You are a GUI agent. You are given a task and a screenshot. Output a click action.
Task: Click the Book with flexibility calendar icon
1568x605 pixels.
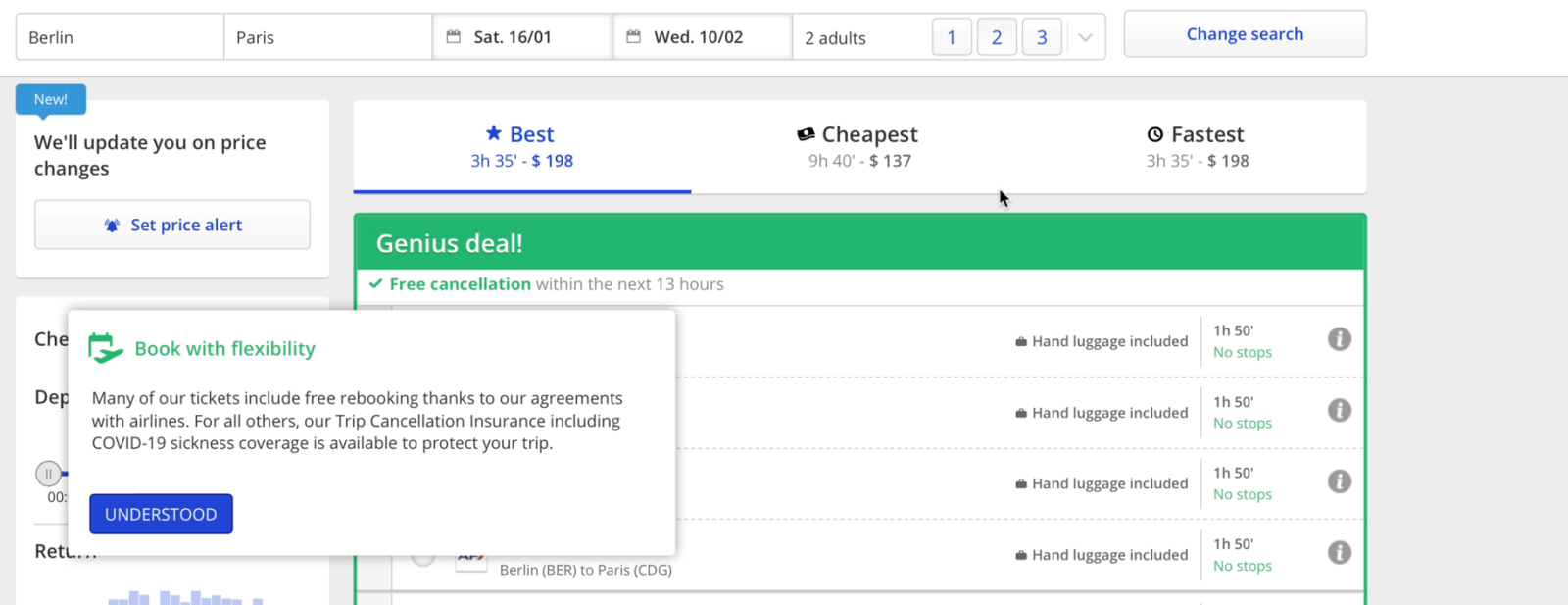click(x=105, y=348)
